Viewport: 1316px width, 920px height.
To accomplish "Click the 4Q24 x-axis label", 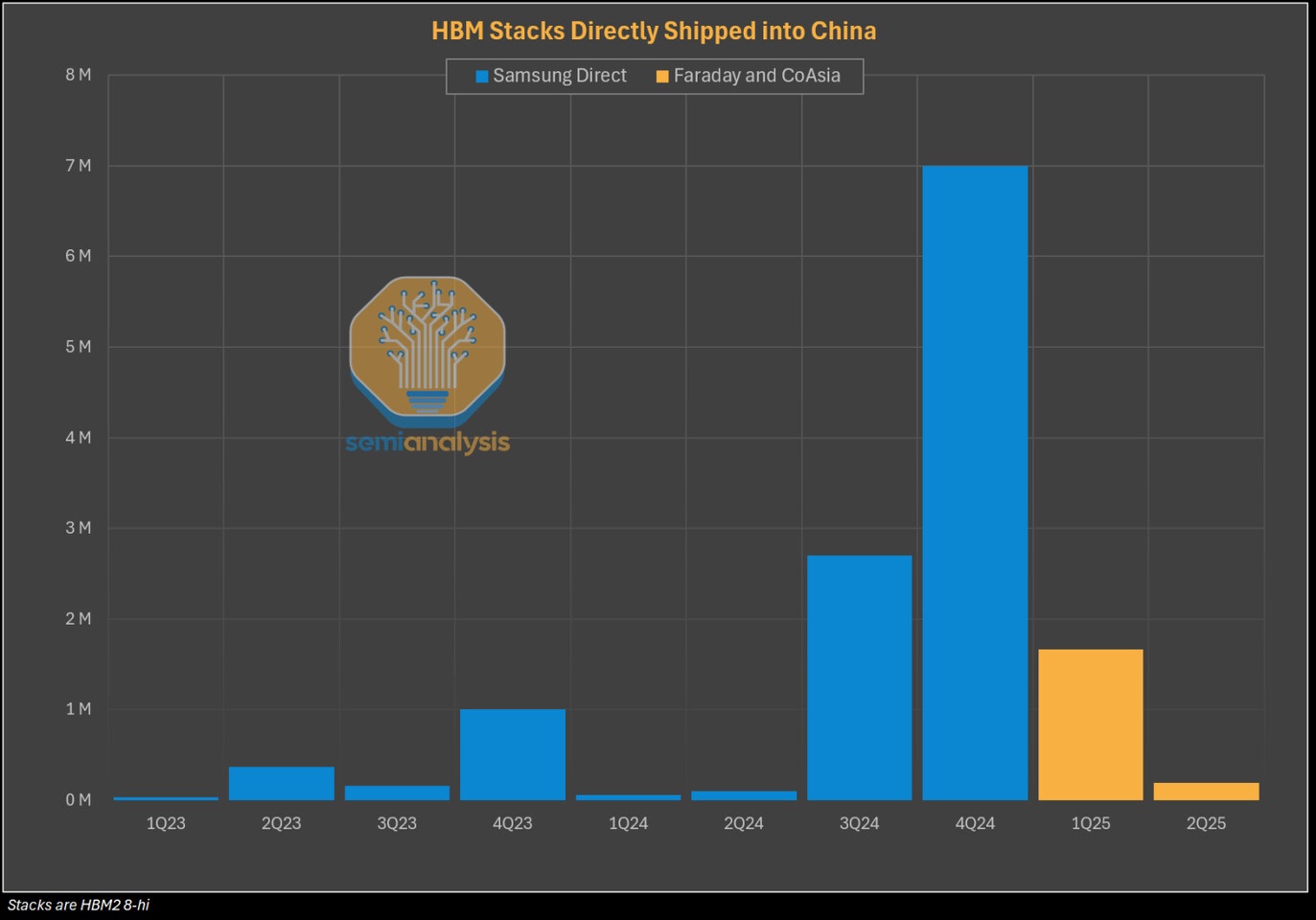I will click(x=975, y=823).
